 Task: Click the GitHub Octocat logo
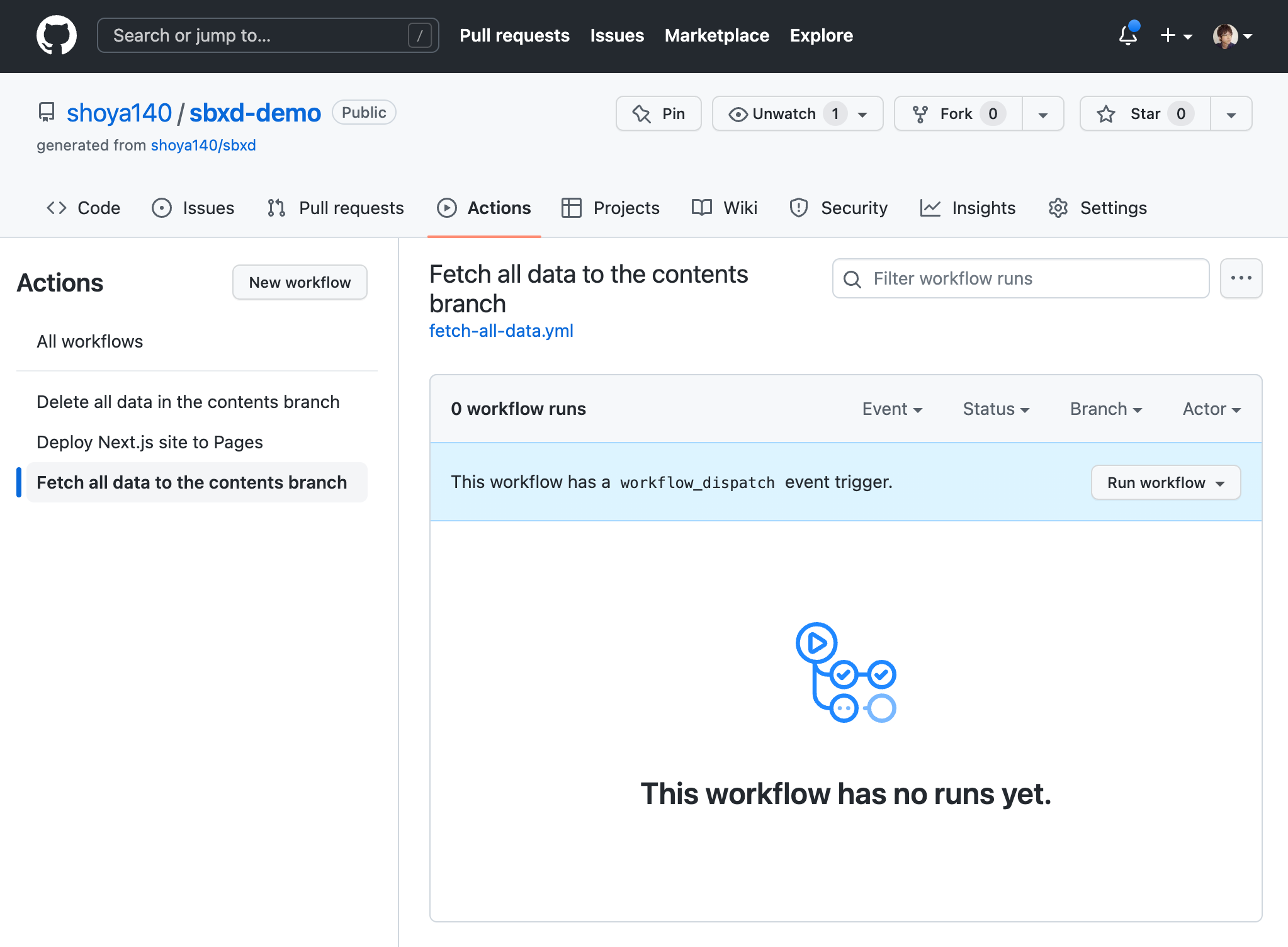click(57, 35)
